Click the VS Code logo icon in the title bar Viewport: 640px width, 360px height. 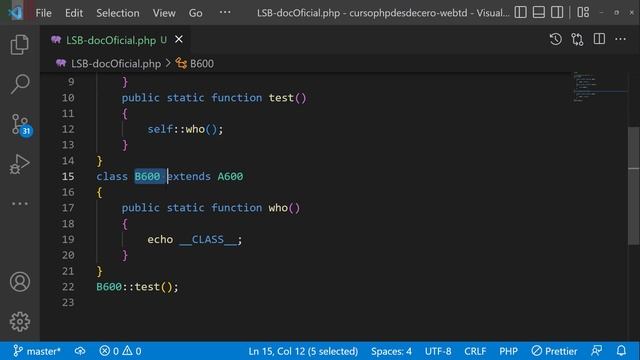pyautogui.click(x=16, y=13)
